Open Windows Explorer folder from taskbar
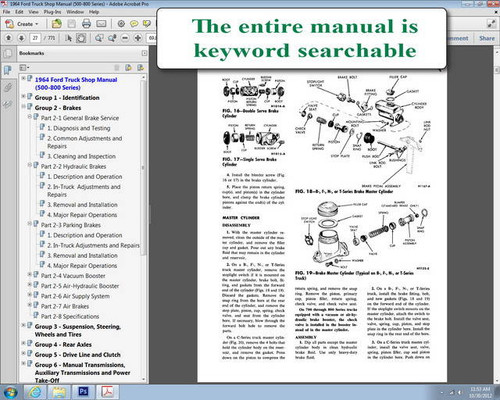Viewport: 500px width, 400px height. [x=59, y=392]
